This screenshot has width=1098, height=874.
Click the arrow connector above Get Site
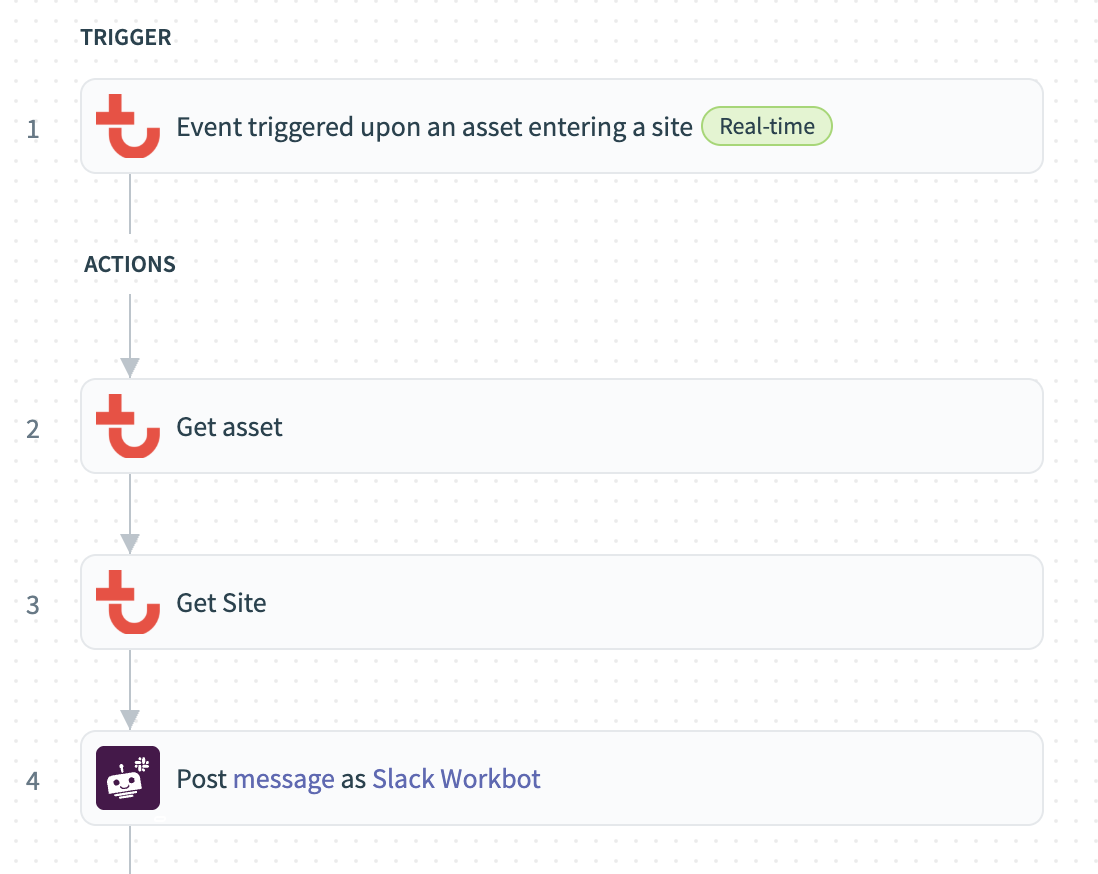coord(129,513)
